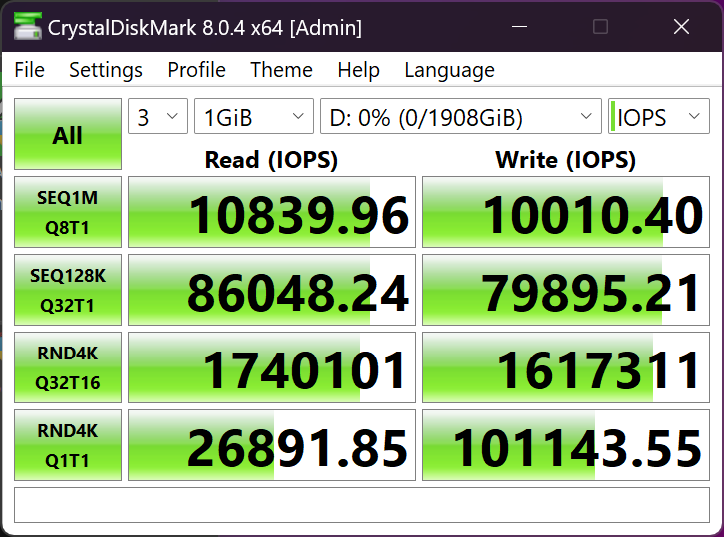Select SEQ128K write result 79895.21
The width and height of the screenshot is (724, 537).
click(566, 290)
